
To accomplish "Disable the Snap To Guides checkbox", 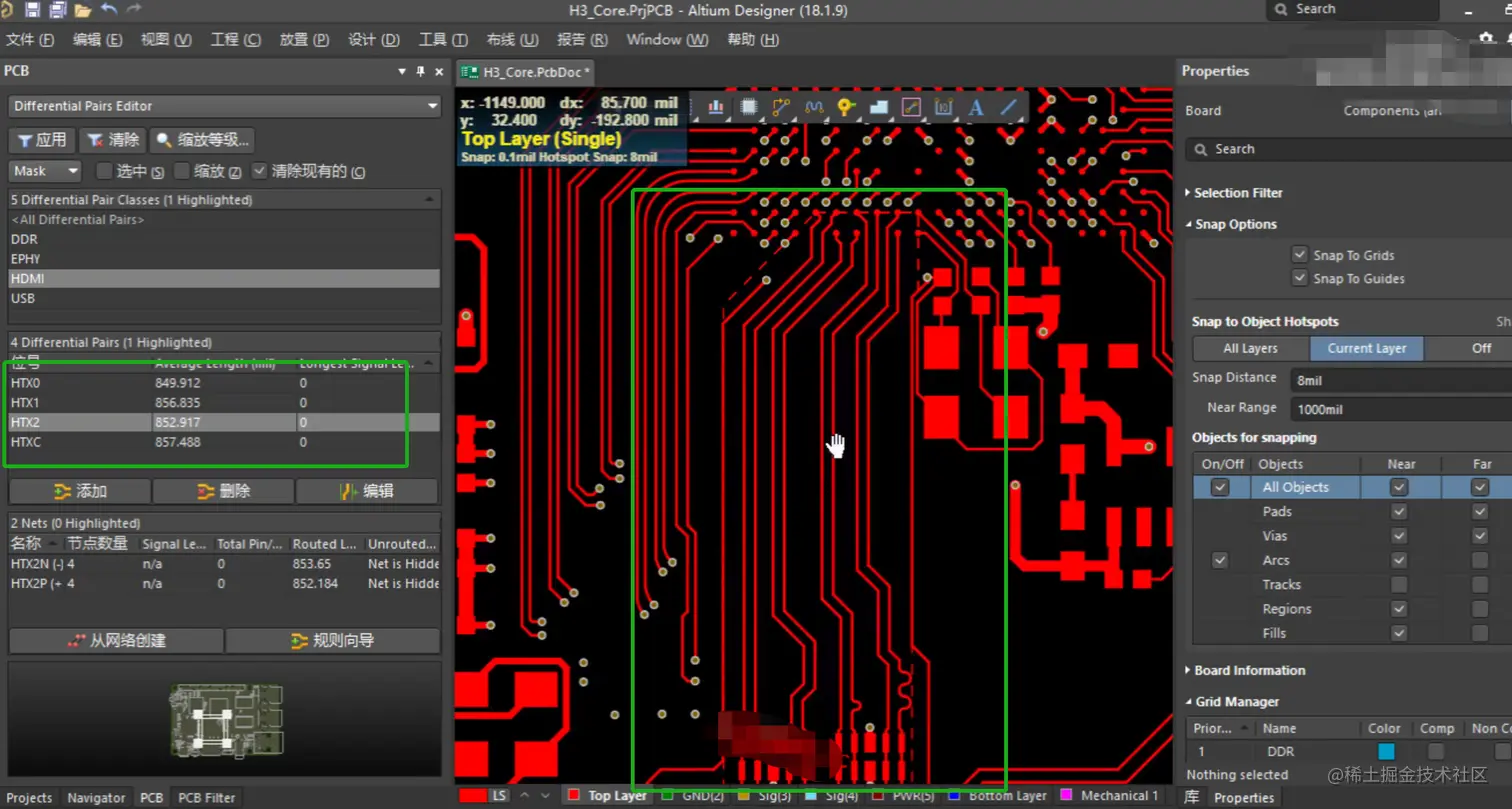I will tap(1299, 278).
